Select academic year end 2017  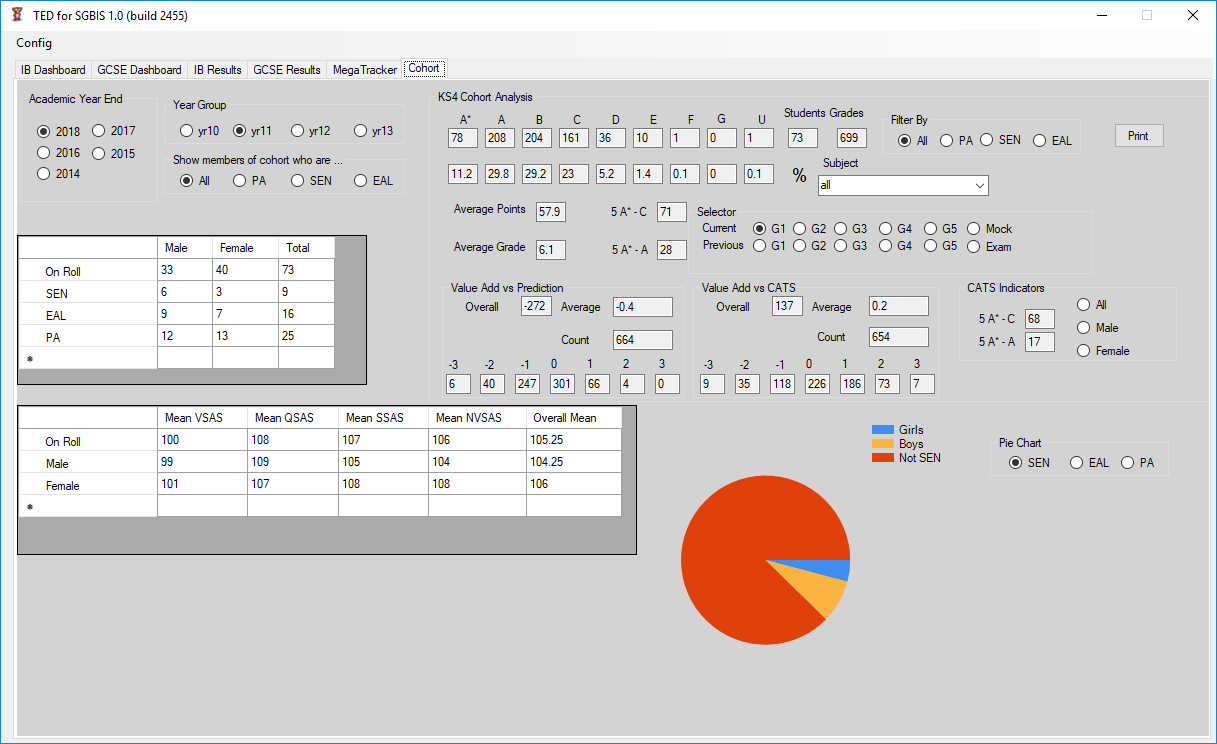(114, 131)
